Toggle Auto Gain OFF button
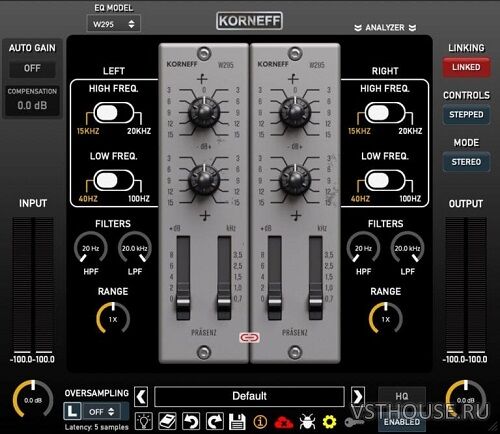The width and height of the screenshot is (500, 434). coord(32,69)
